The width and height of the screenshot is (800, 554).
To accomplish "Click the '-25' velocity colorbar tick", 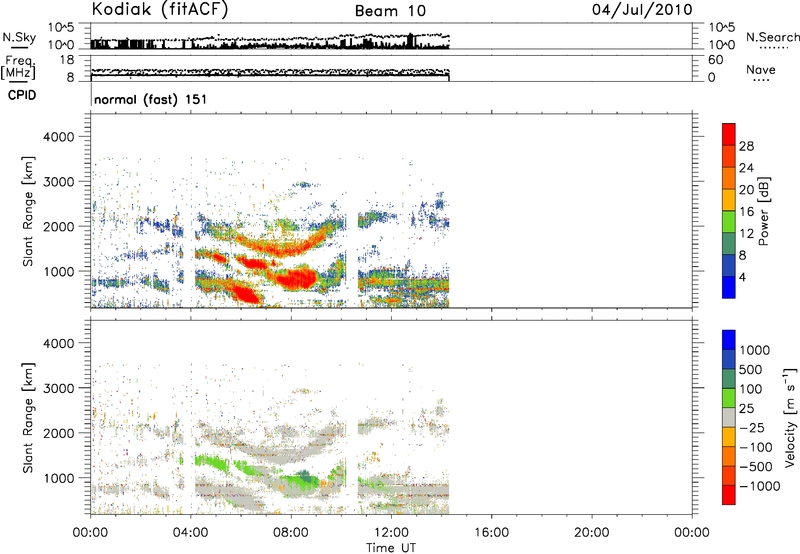I will [752, 428].
